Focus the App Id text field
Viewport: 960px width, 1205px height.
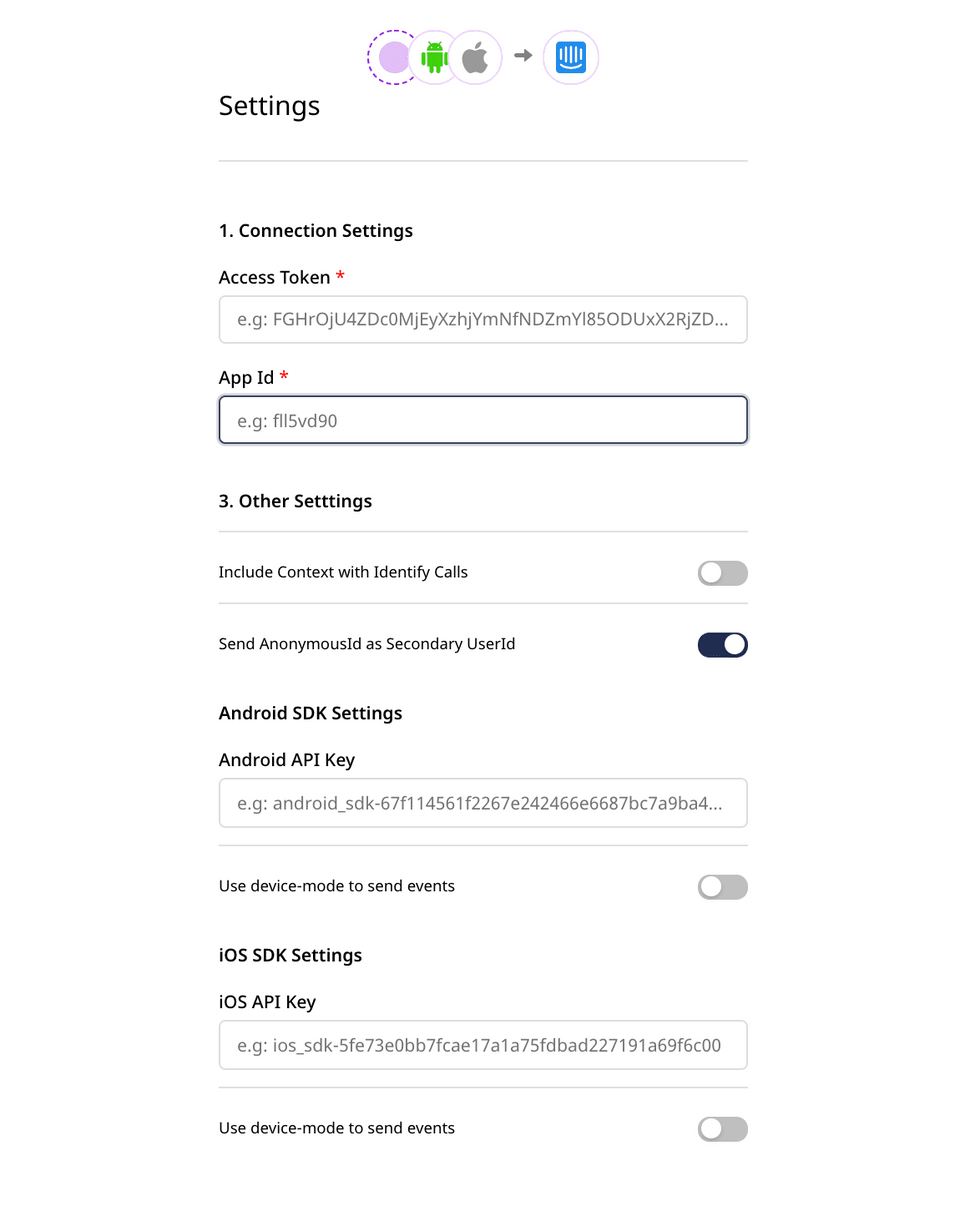[483, 420]
